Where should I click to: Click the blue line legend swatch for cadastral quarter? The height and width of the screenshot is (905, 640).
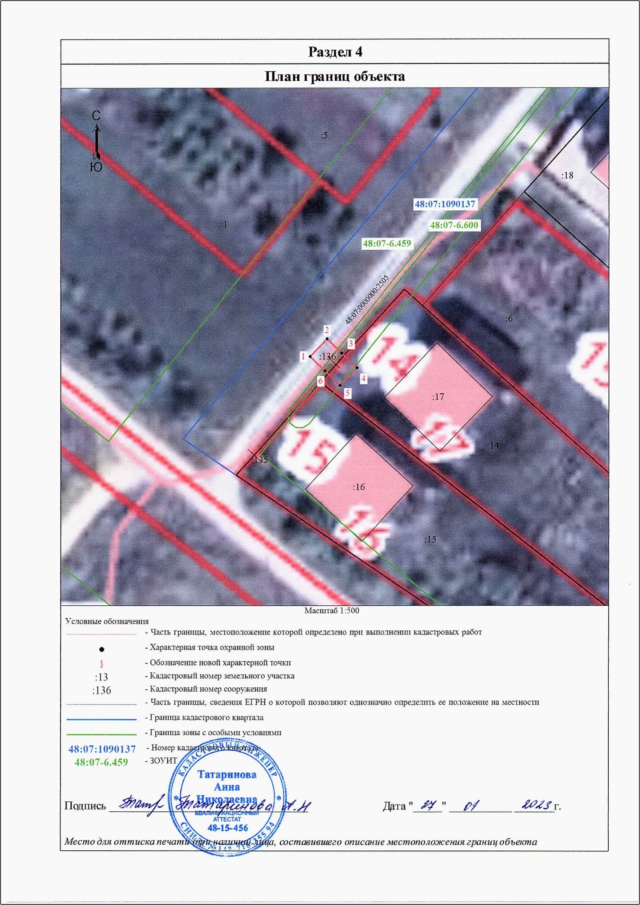point(100,719)
